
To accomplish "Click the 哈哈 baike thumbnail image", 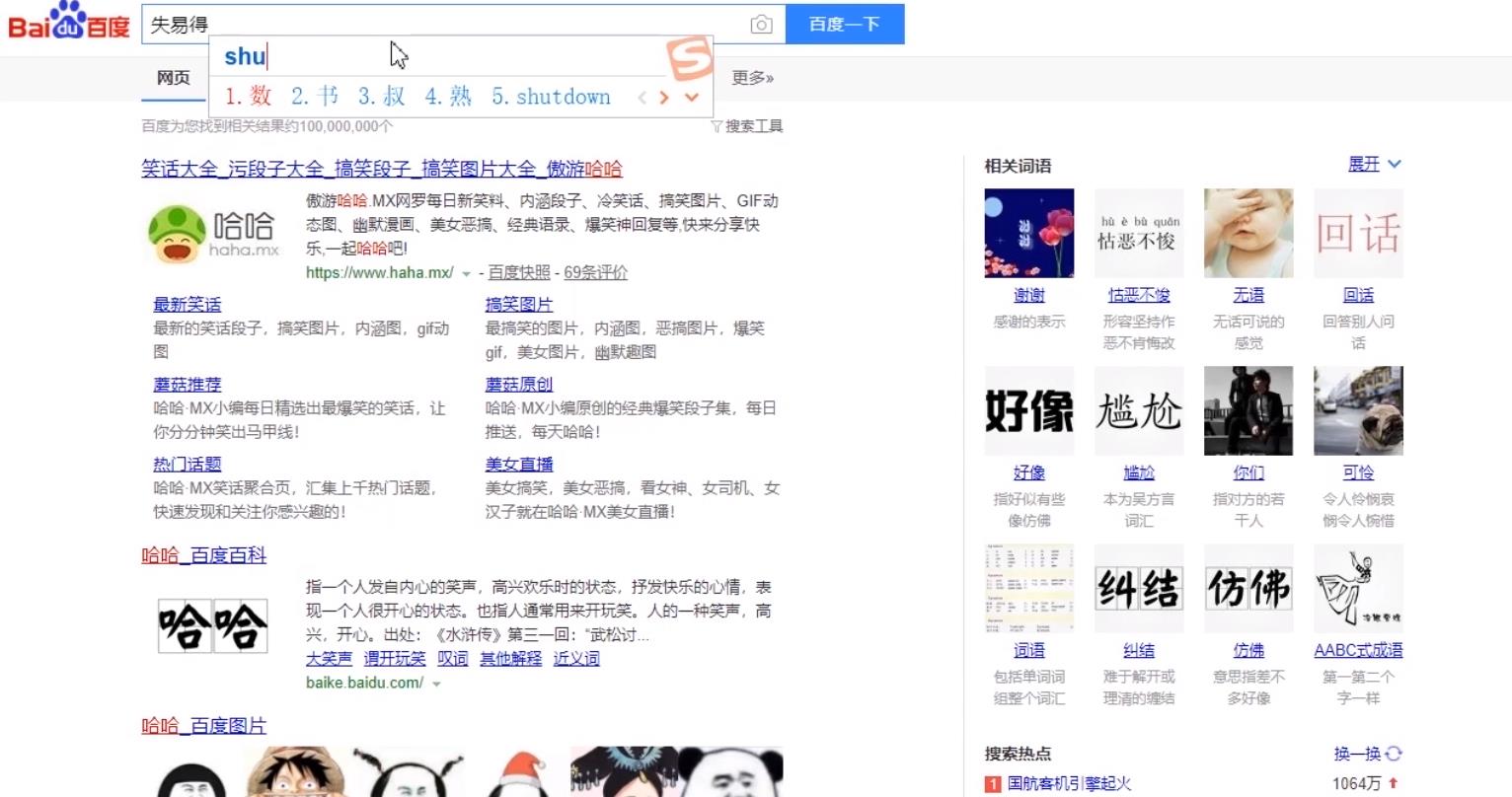I will [x=213, y=626].
